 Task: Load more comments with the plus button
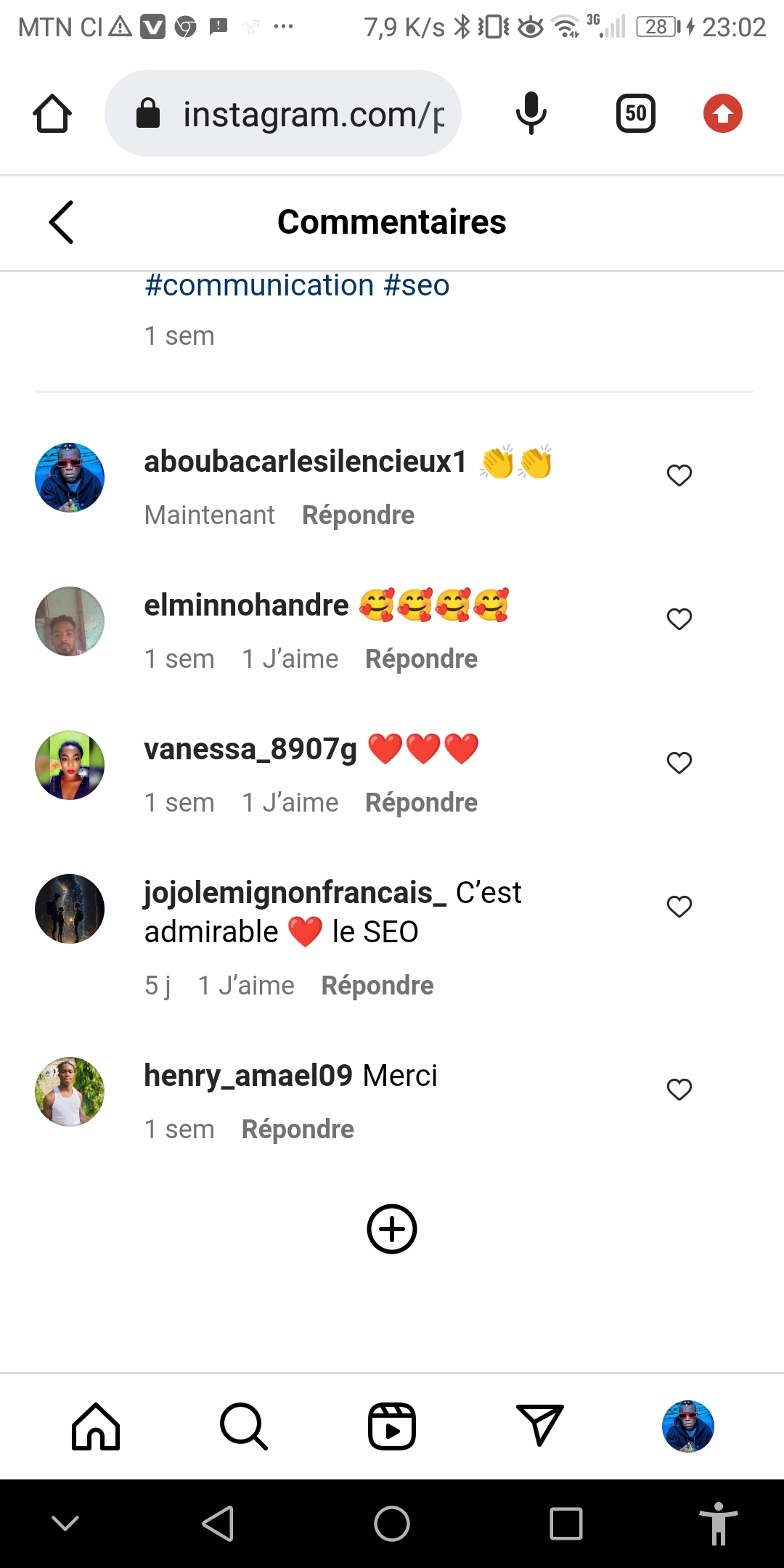pos(392,1229)
